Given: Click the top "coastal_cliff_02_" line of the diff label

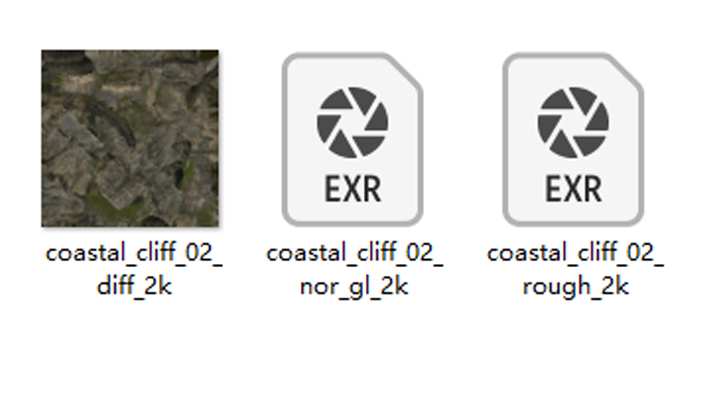Looking at the screenshot, I should click(x=134, y=253).
